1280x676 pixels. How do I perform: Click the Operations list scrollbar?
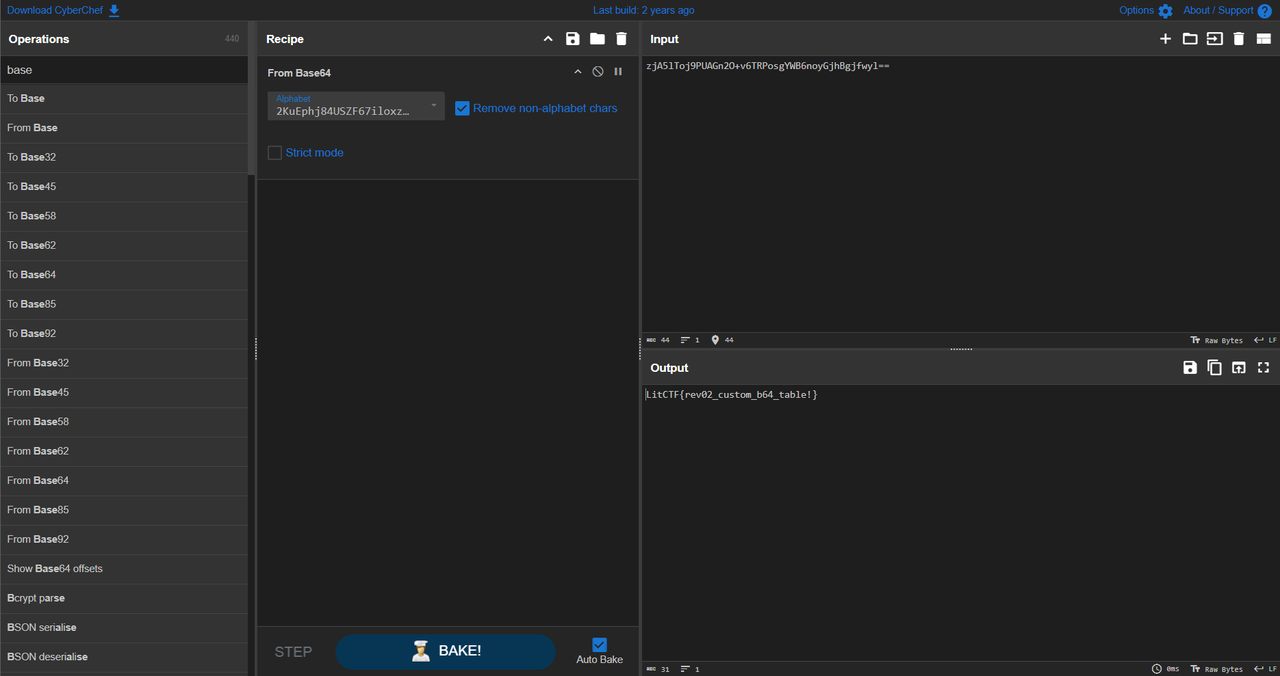(x=252, y=115)
